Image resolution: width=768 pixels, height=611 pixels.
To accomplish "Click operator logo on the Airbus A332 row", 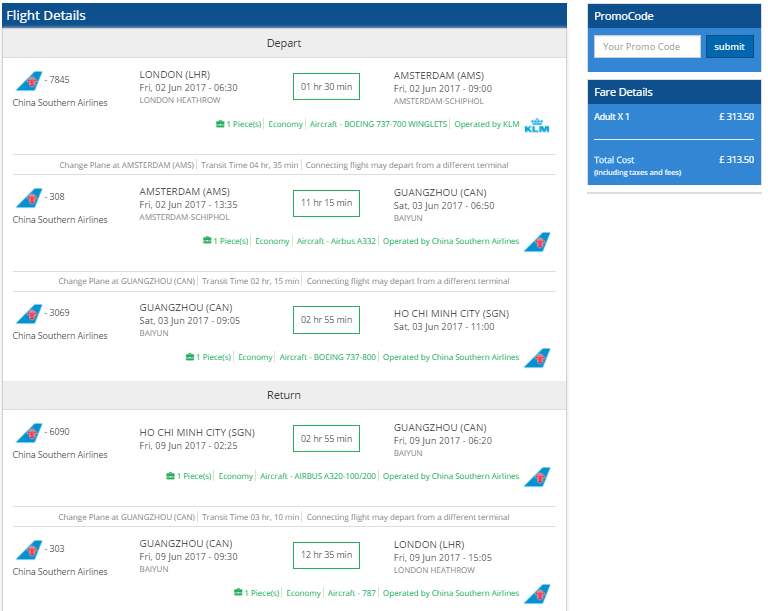I will point(537,242).
